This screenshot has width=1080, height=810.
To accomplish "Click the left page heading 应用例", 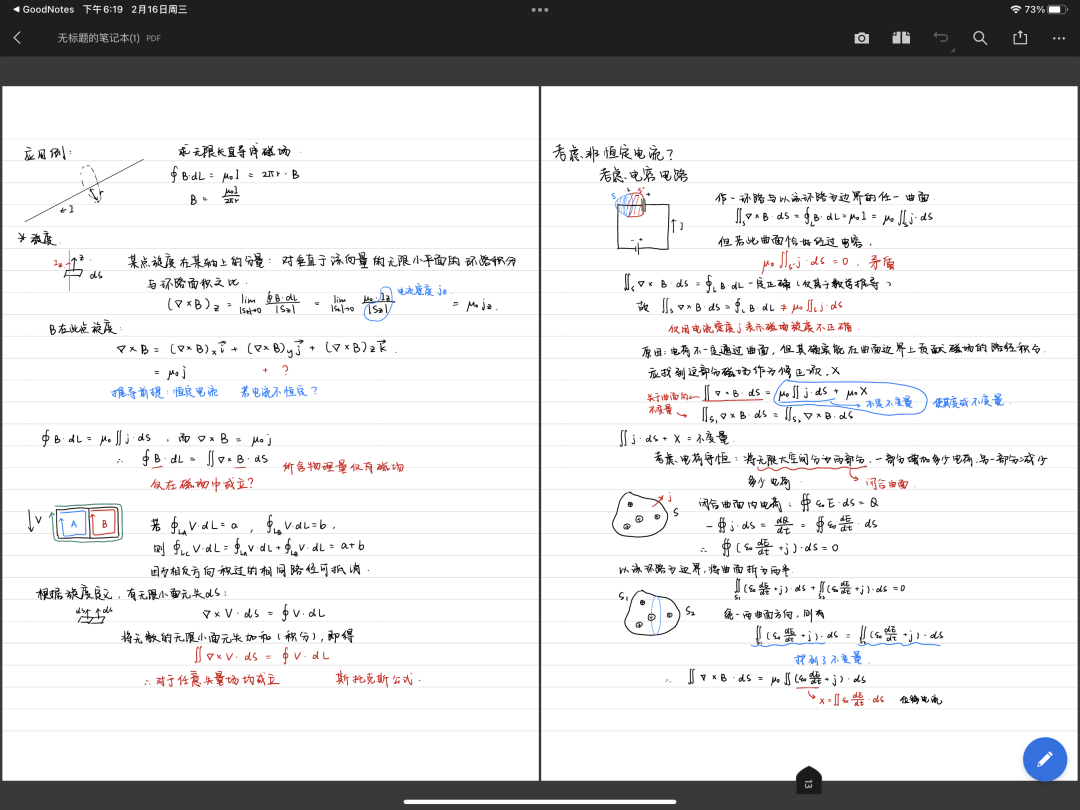I will [x=42, y=155].
